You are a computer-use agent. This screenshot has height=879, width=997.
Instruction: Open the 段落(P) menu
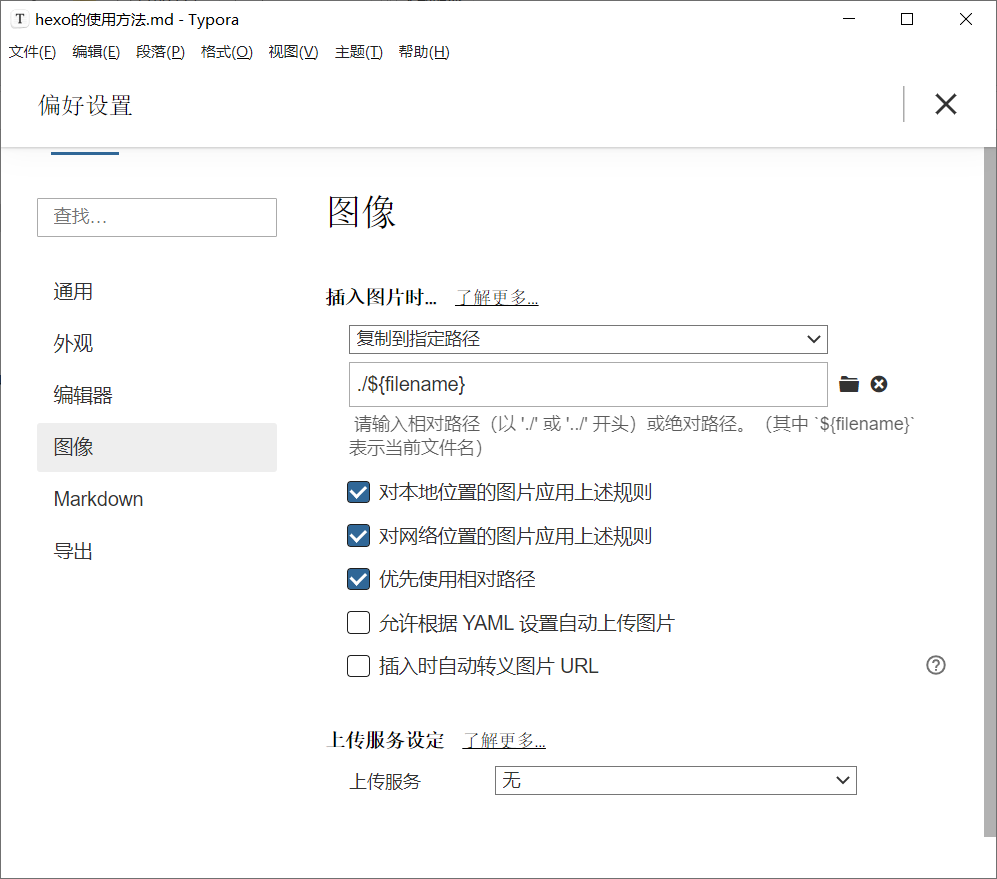click(x=160, y=52)
